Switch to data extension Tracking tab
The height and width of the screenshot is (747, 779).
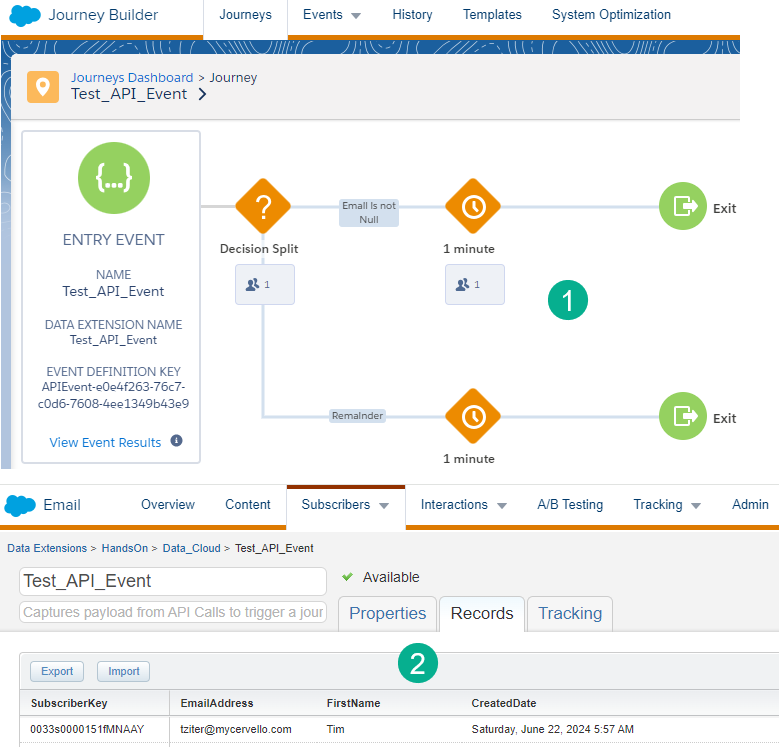570,613
